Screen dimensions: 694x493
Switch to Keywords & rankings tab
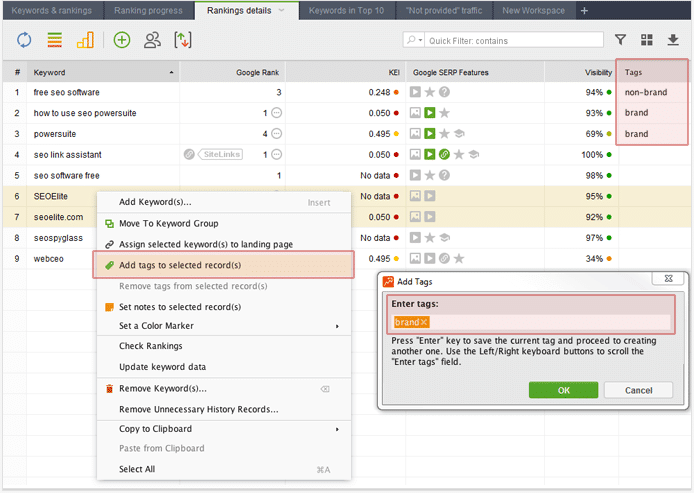(52, 11)
